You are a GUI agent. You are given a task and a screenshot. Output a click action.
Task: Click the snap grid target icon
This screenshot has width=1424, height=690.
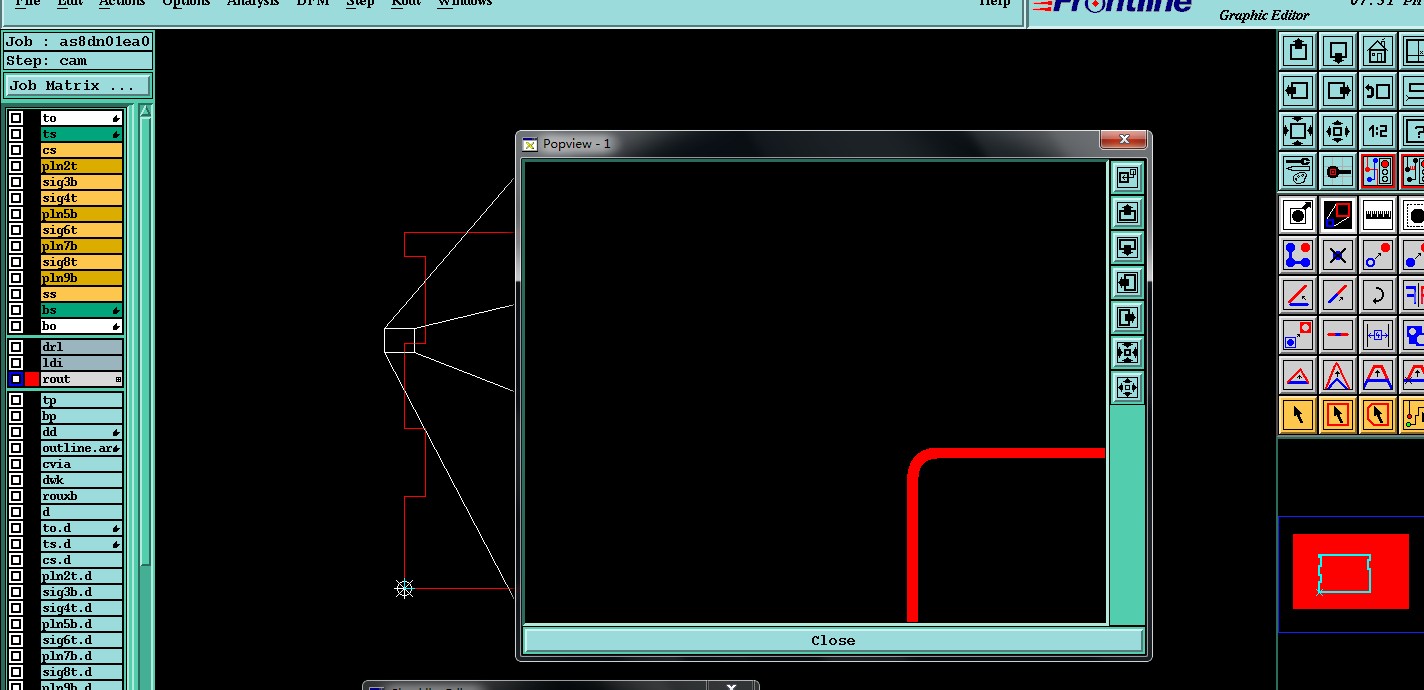click(x=1338, y=171)
